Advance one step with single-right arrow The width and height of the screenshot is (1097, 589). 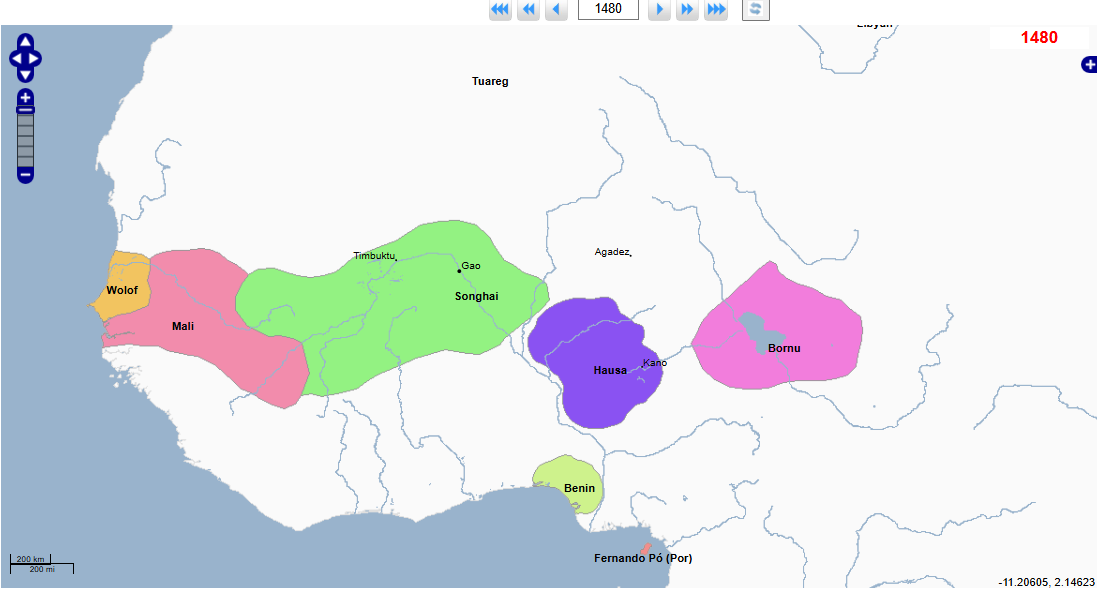coord(659,9)
